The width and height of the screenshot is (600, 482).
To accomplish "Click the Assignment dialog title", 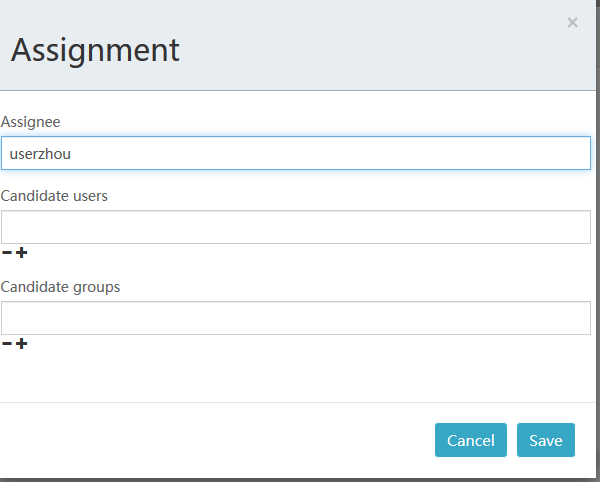I will [x=95, y=50].
